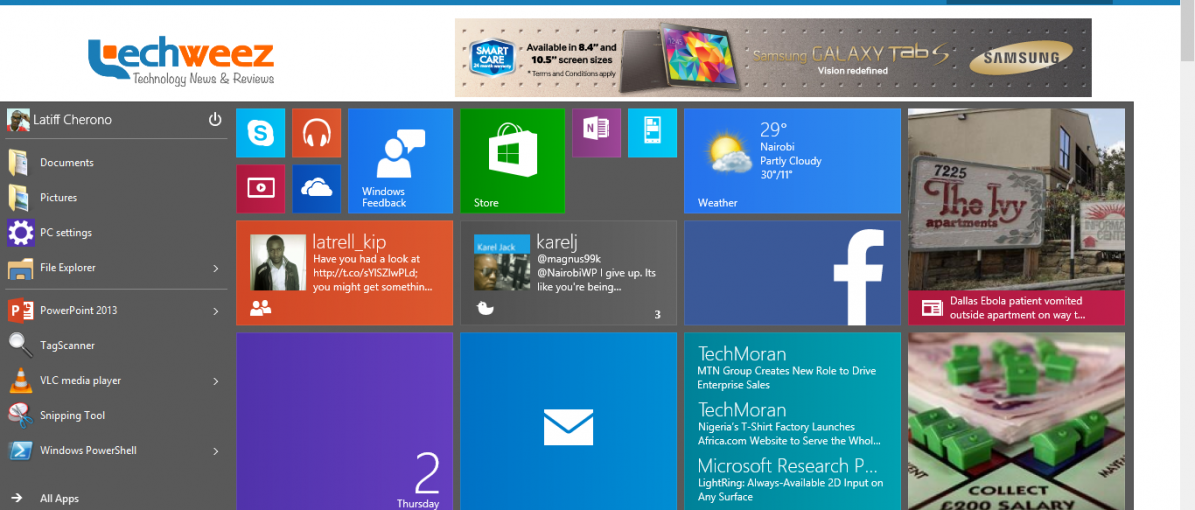The height and width of the screenshot is (510, 1195).
Task: Expand the PowerPoint 2013 jump list arrow
Action: click(x=216, y=311)
